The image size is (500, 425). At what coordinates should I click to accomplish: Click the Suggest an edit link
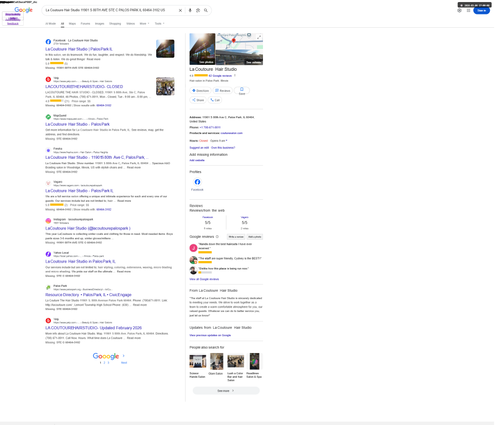tap(199, 148)
